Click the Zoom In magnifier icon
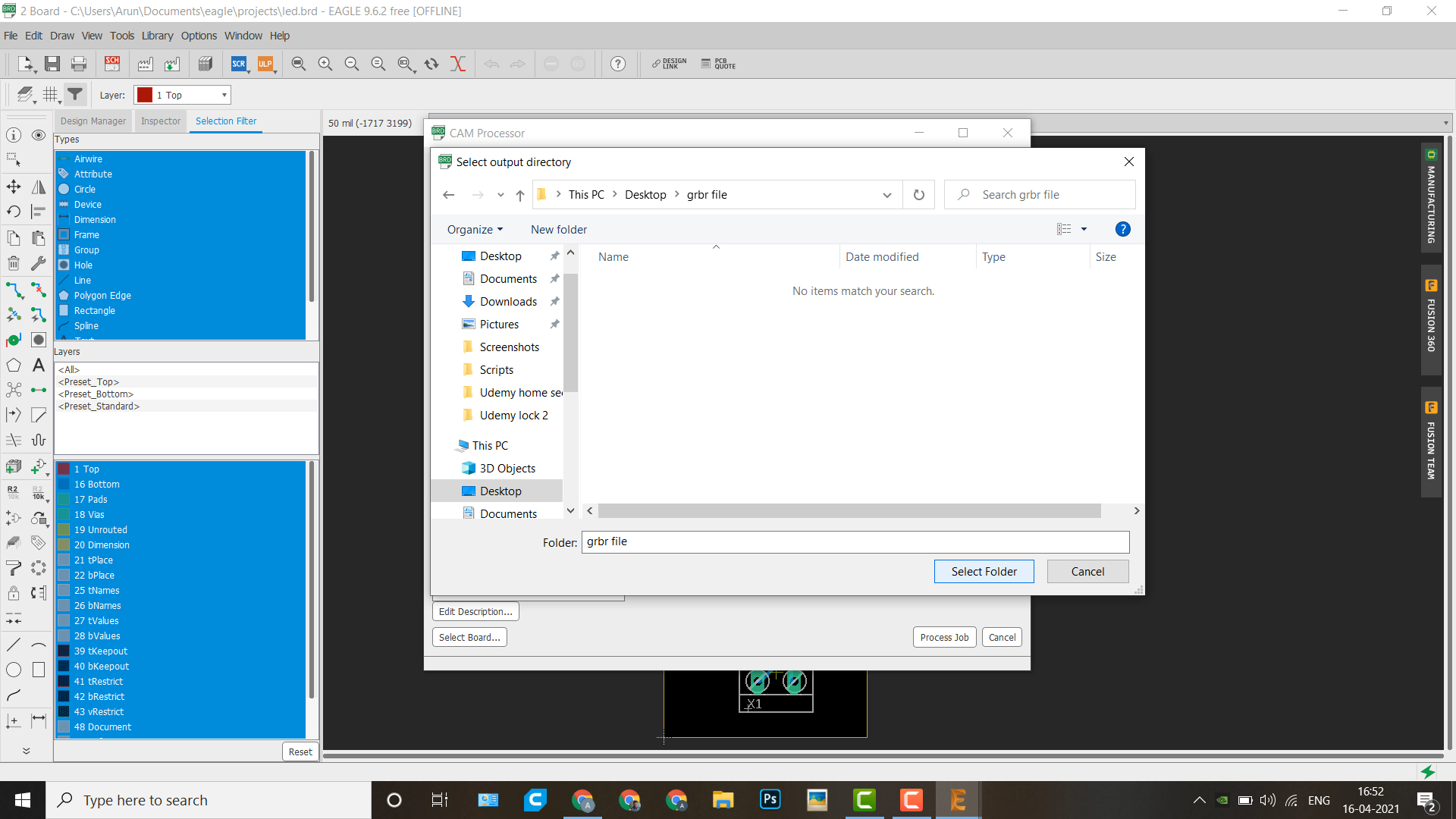1456x819 pixels. (325, 64)
